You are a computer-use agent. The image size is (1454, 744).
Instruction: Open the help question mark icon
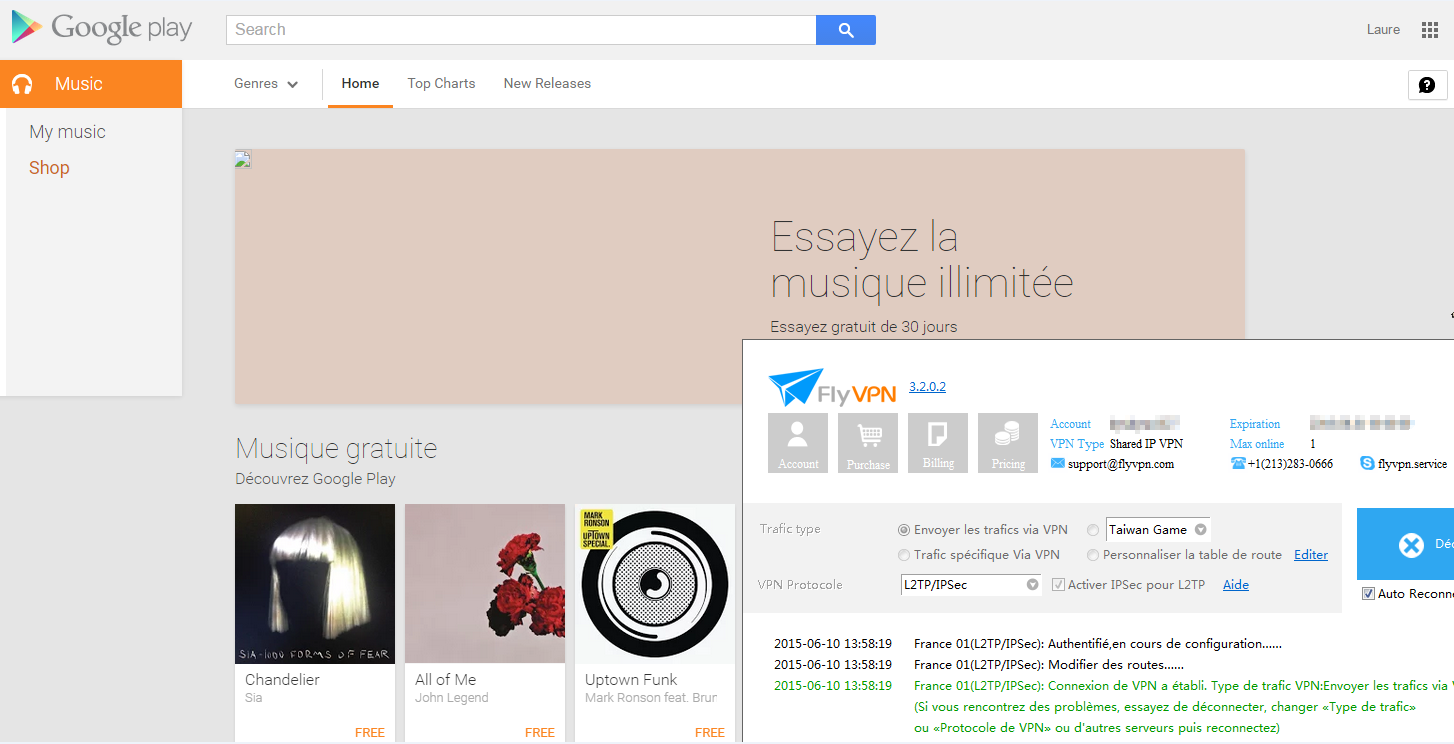[1427, 85]
